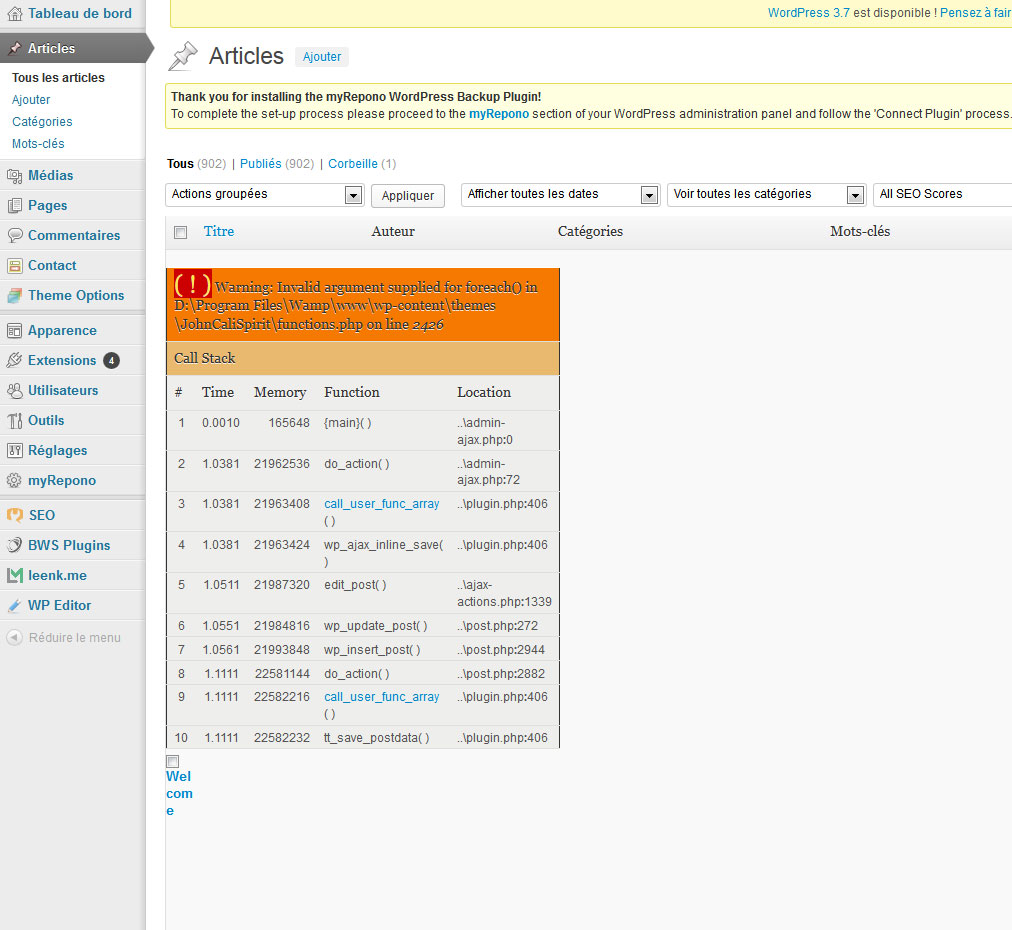
Task: Check the box above the Welcome post
Action: 172,761
